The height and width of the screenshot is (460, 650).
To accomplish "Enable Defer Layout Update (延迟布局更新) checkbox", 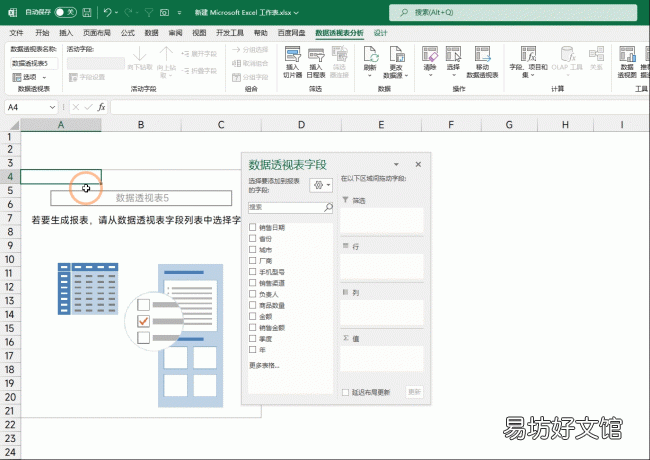I will coord(345,392).
